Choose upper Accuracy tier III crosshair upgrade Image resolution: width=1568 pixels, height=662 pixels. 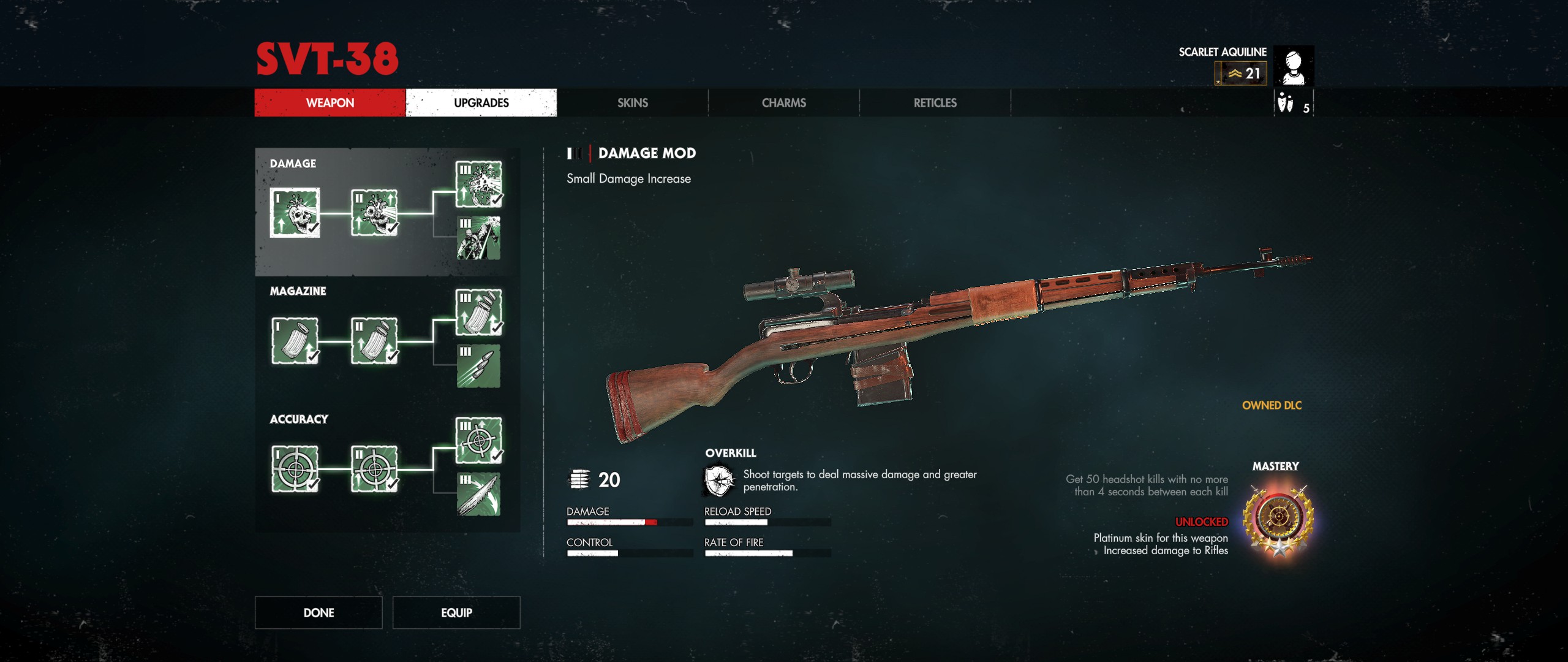479,440
